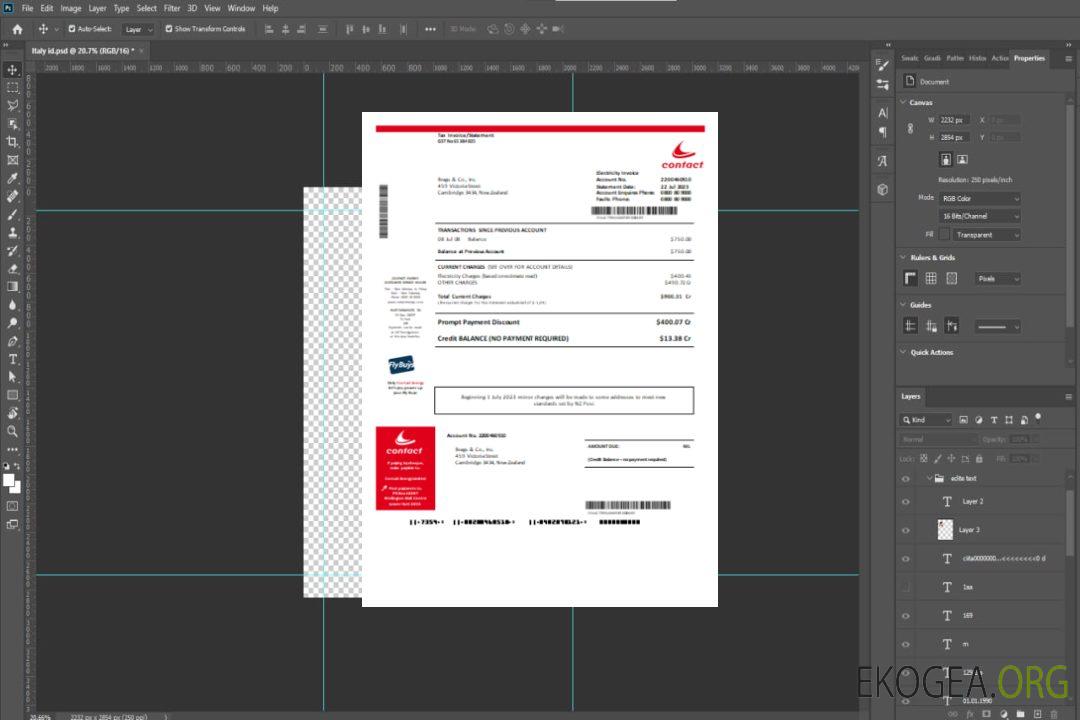
Task: Uncheck the Auto-Select checkbox
Action: [x=72, y=29]
